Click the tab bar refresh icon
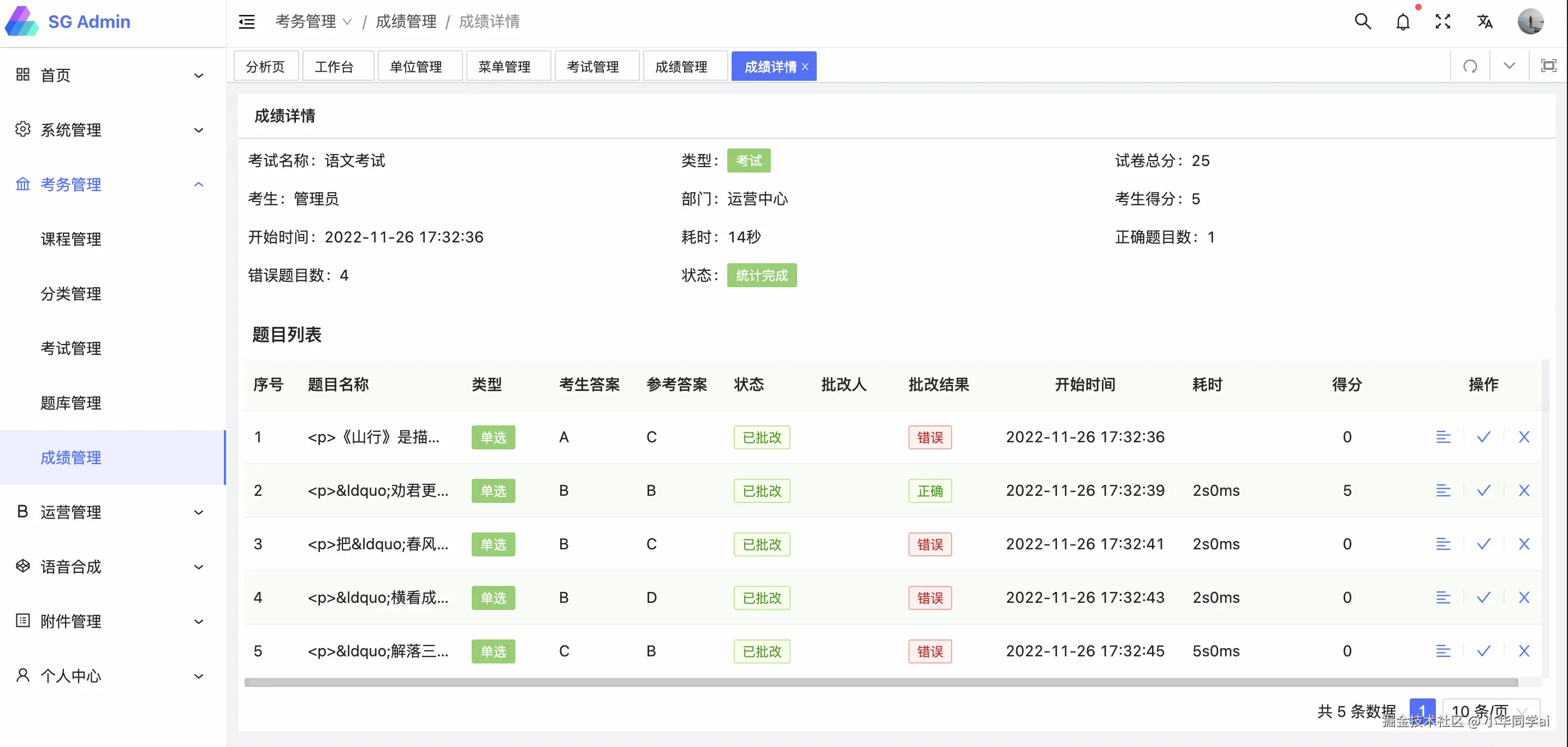Viewport: 1568px width, 747px height. click(1470, 66)
